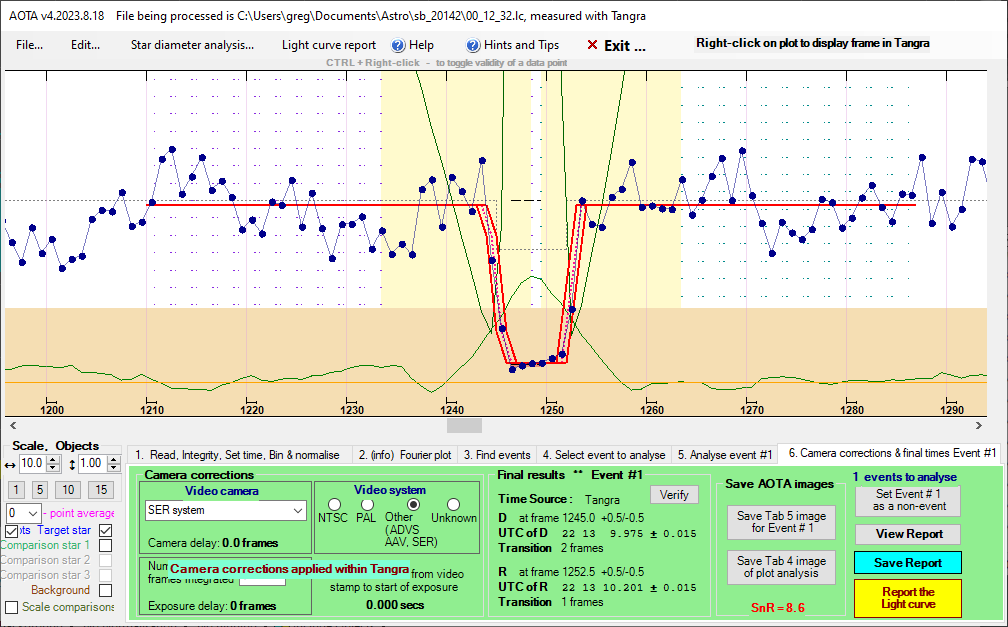Click the cyan Save Report button

(x=908, y=563)
